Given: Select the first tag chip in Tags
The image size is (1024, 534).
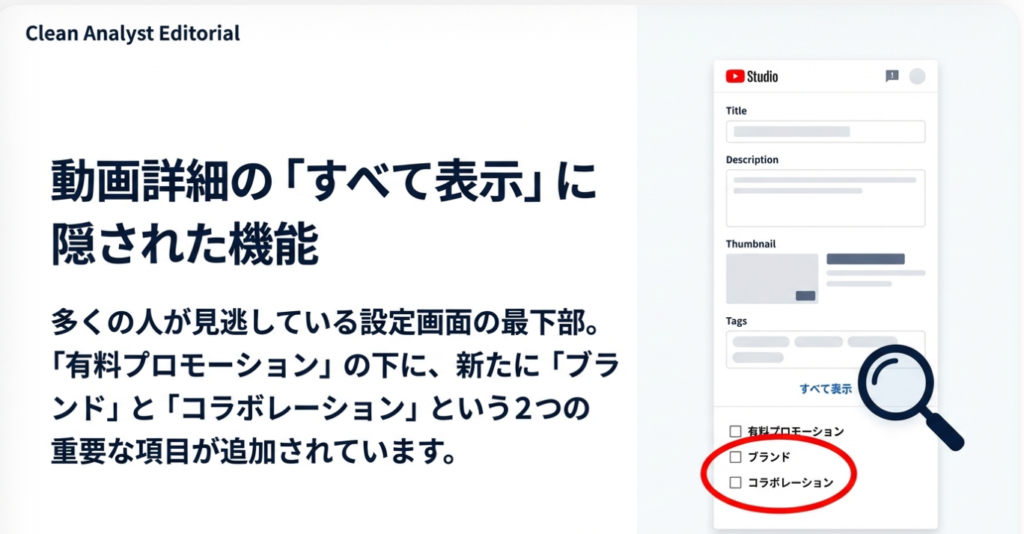Looking at the screenshot, I should coord(760,342).
